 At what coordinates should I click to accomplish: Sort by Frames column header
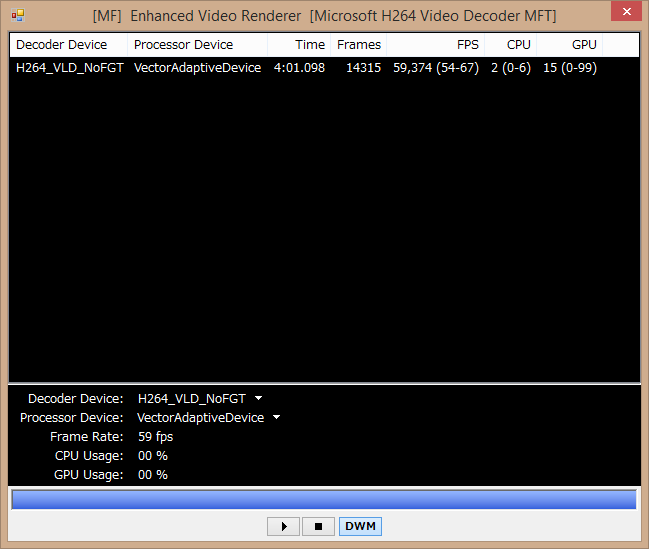tap(358, 45)
